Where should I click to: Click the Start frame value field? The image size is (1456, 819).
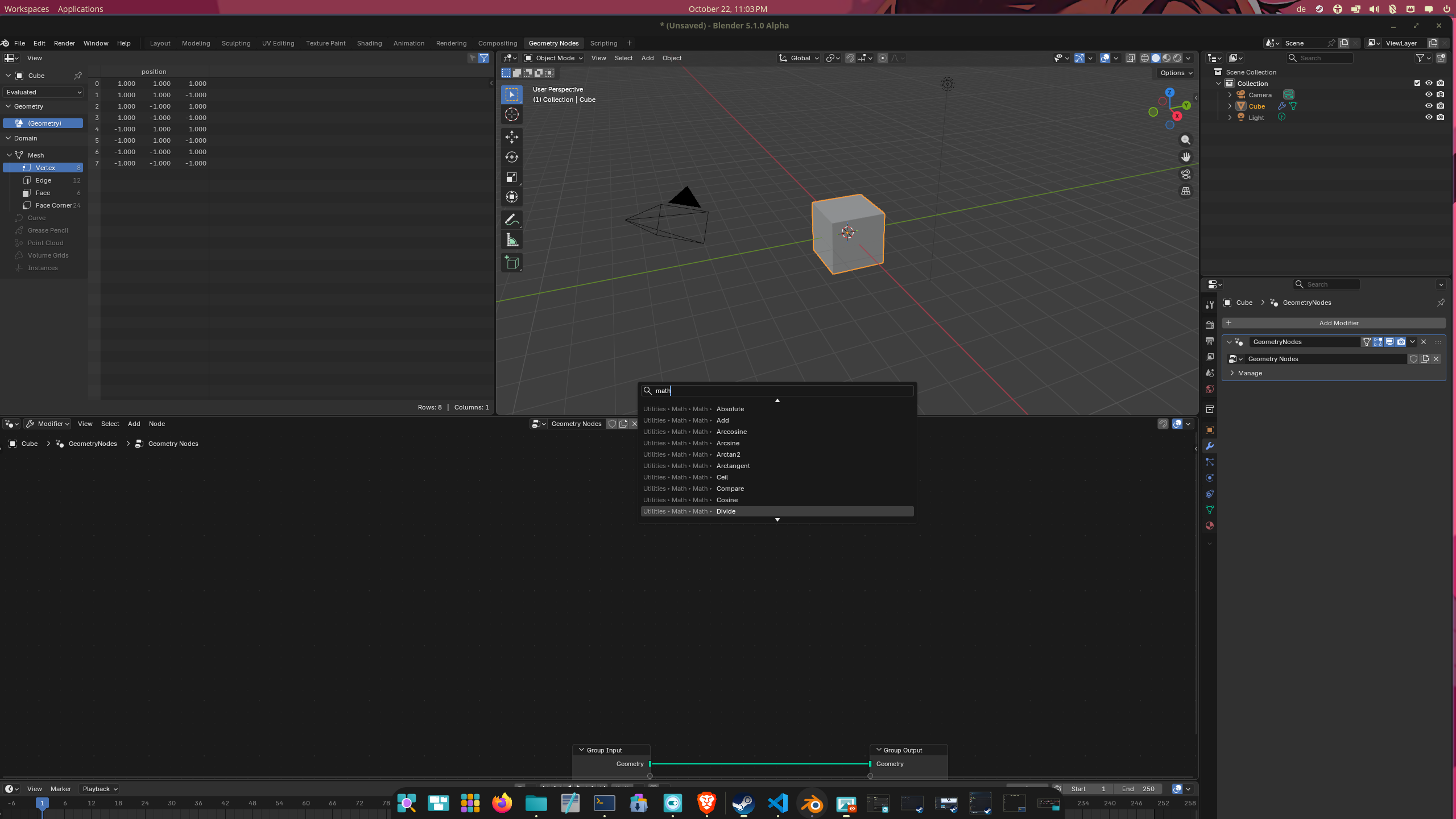1088,789
